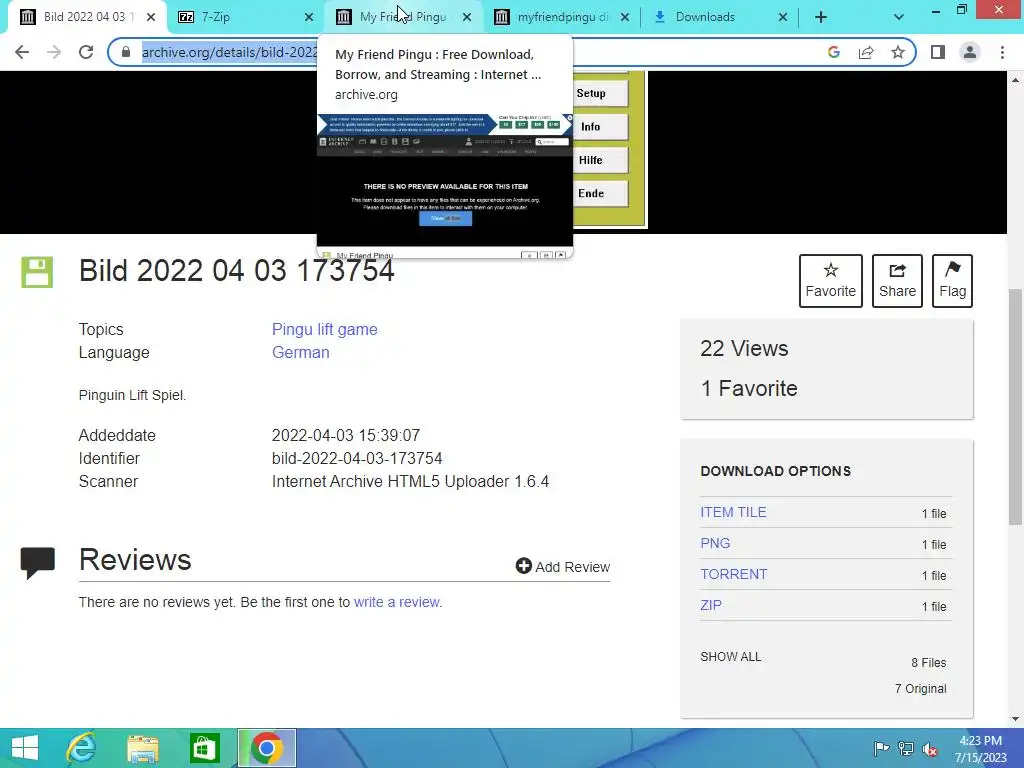1024x768 pixels.
Task: Click the Ende button in the game preview
Action: (x=598, y=193)
